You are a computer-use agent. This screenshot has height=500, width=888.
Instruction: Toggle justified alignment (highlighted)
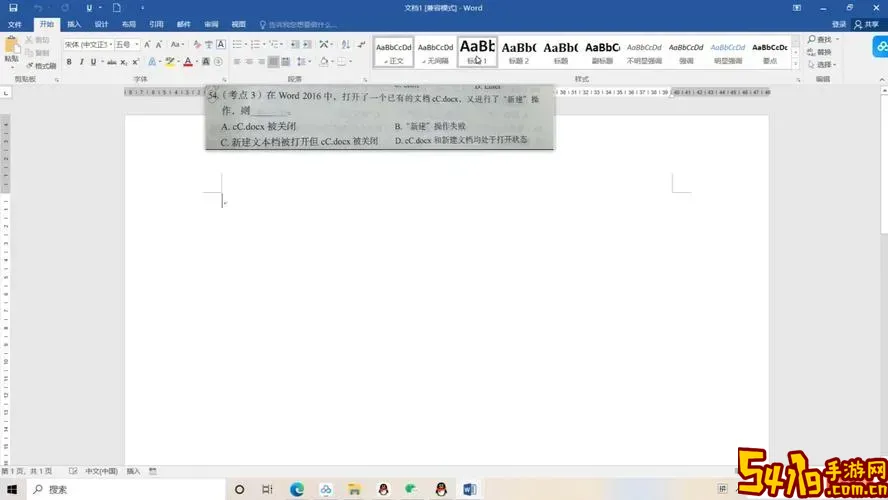tap(274, 62)
